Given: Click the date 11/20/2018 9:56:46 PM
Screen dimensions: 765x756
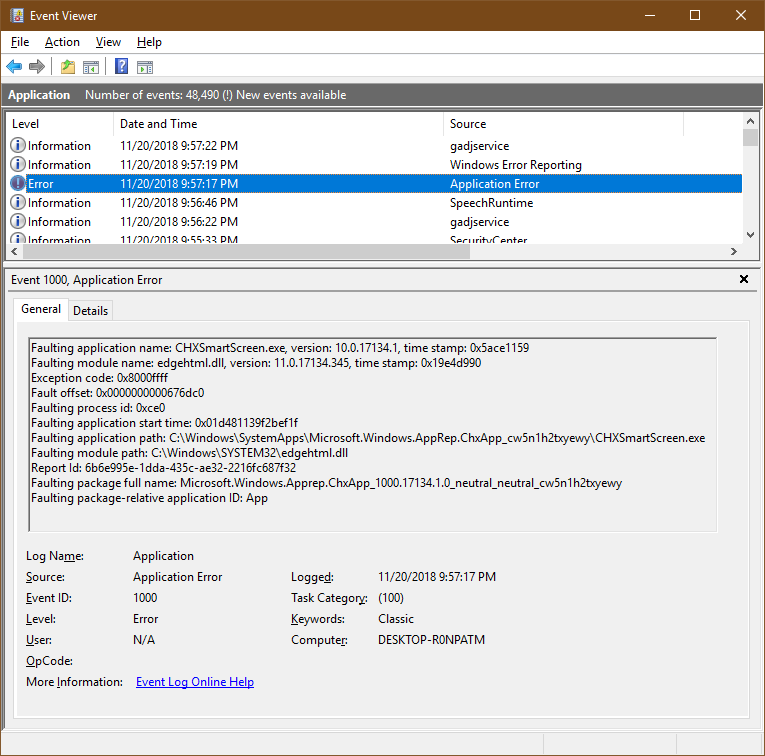Looking at the screenshot, I should [179, 203].
